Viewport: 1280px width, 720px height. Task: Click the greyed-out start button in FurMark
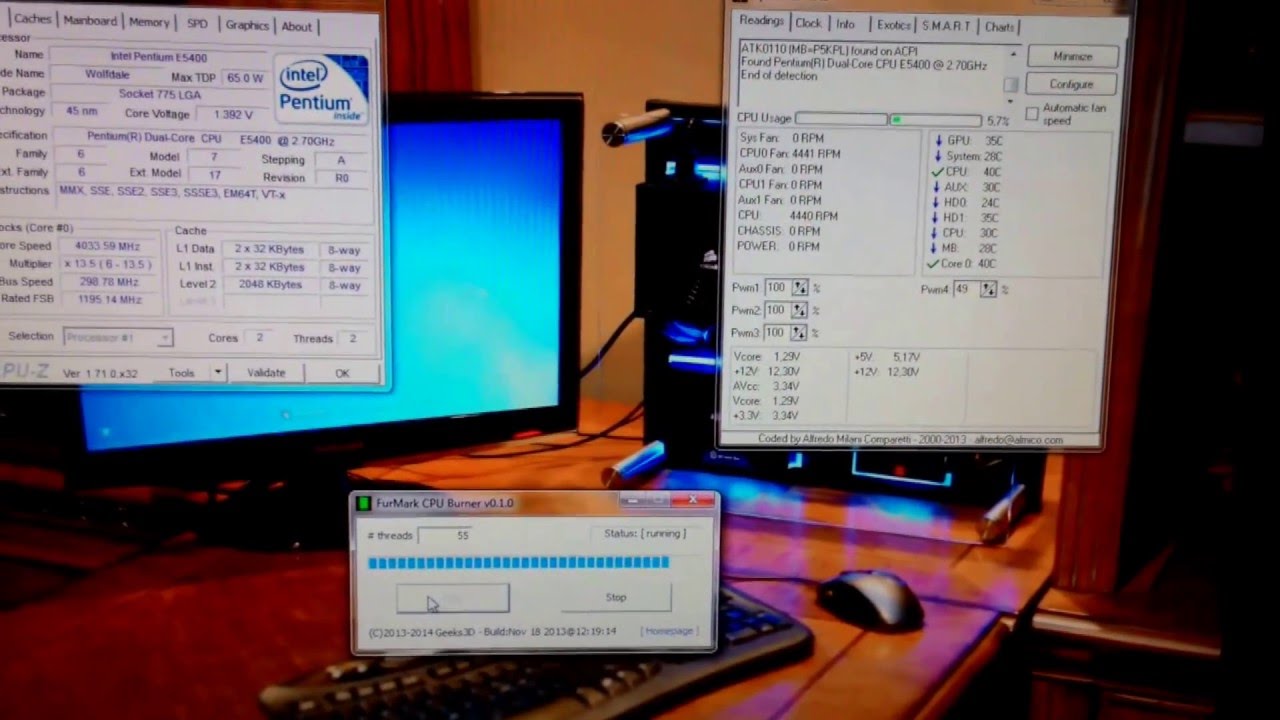(x=453, y=599)
